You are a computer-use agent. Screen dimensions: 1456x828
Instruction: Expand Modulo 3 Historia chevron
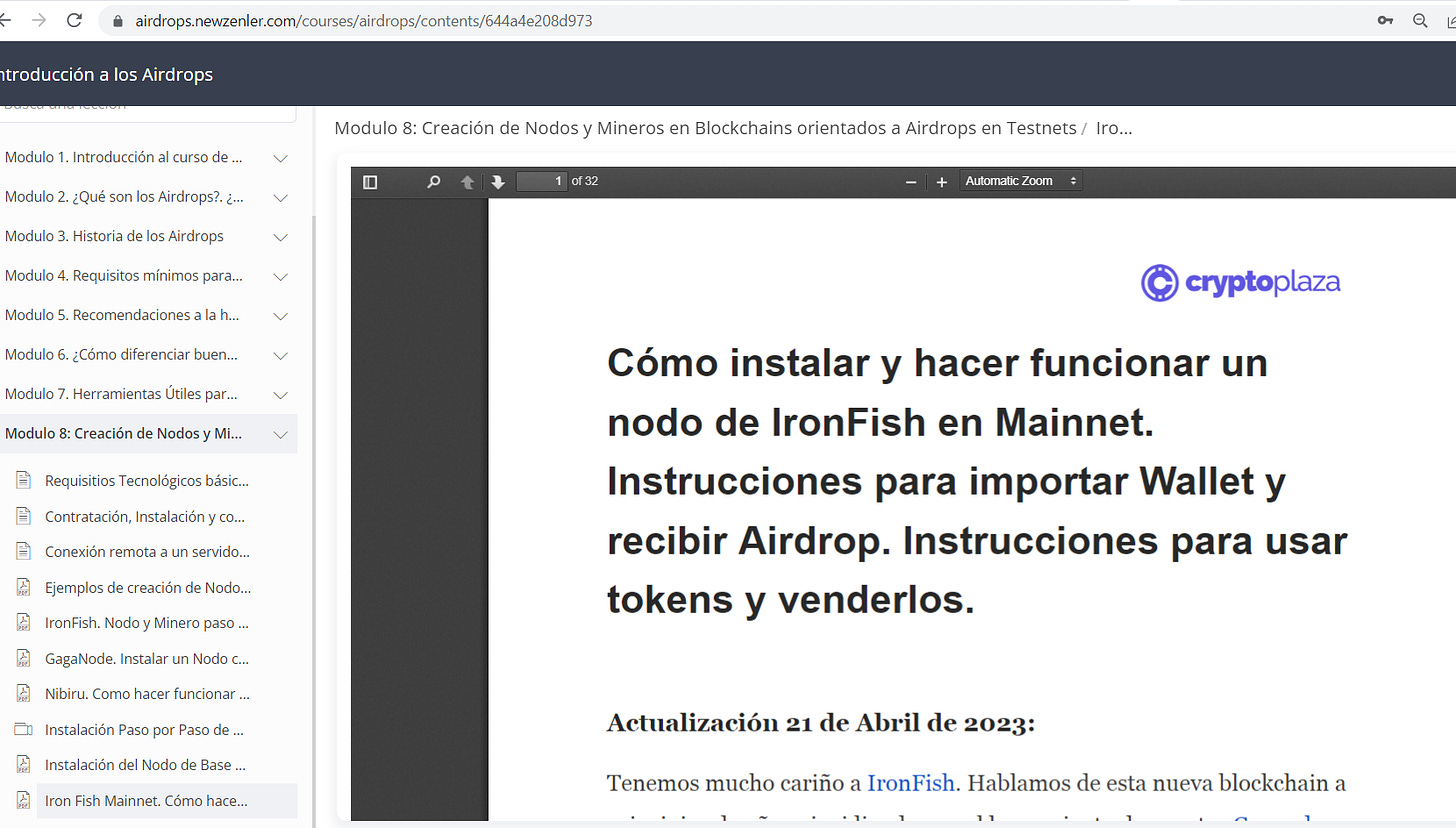(x=281, y=237)
